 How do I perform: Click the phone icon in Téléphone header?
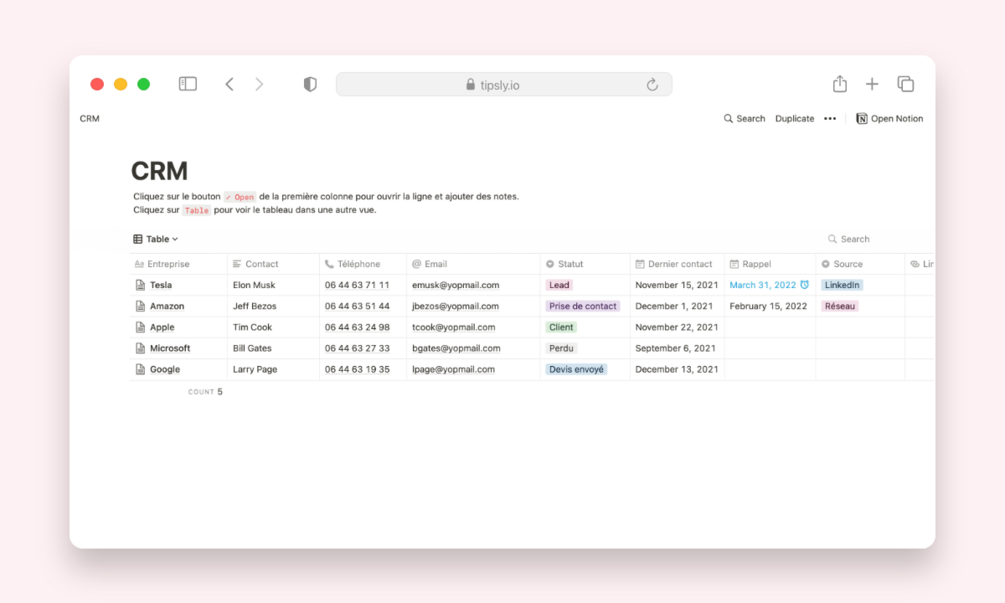coord(329,264)
